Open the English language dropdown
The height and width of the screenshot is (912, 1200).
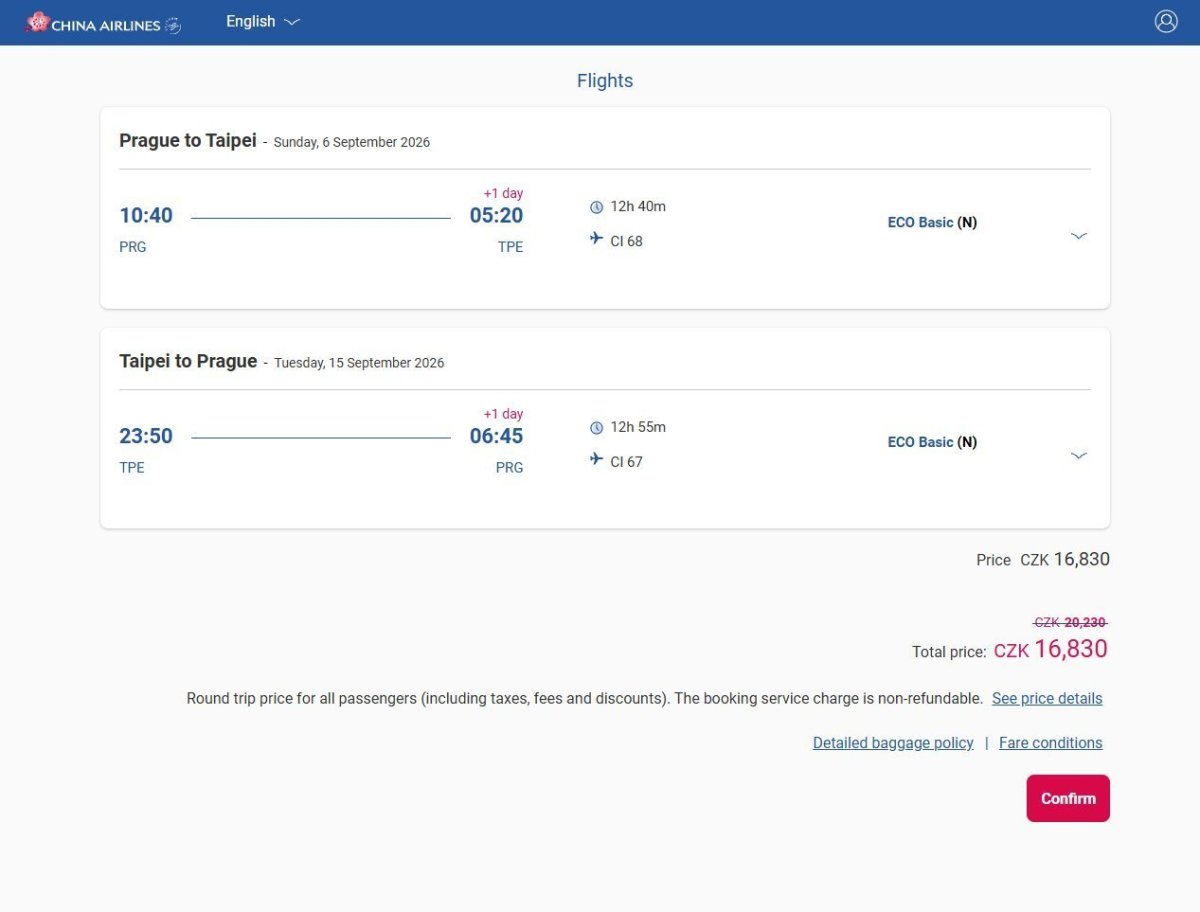tap(262, 21)
